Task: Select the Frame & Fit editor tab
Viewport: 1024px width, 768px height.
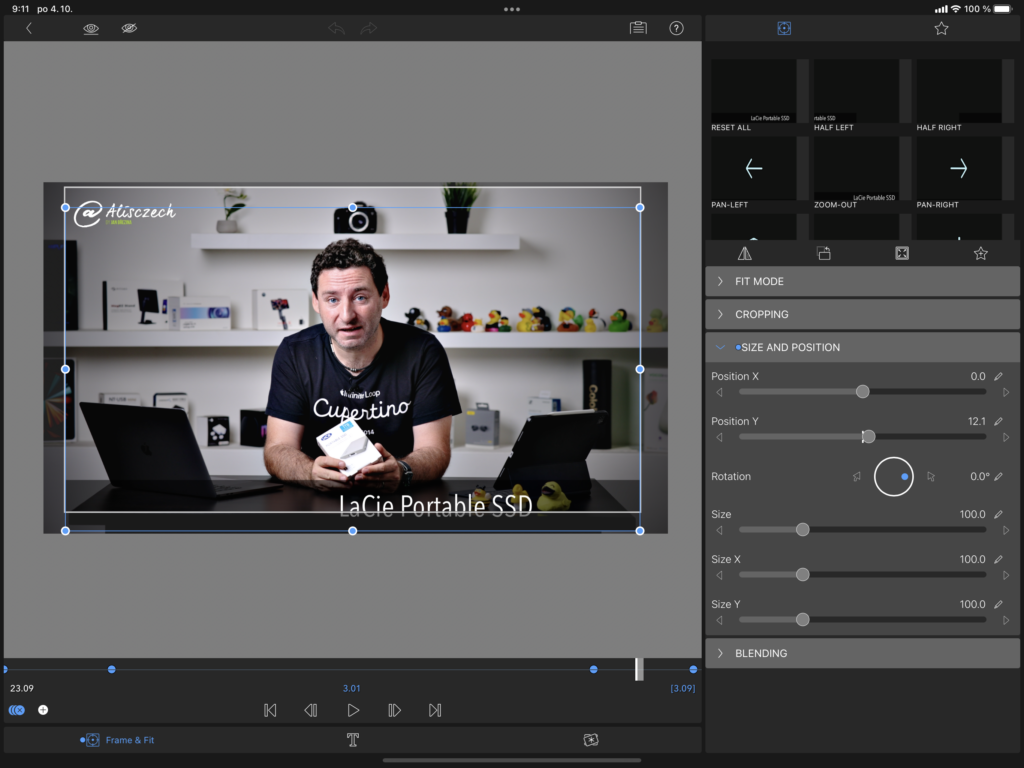Action: [x=118, y=740]
